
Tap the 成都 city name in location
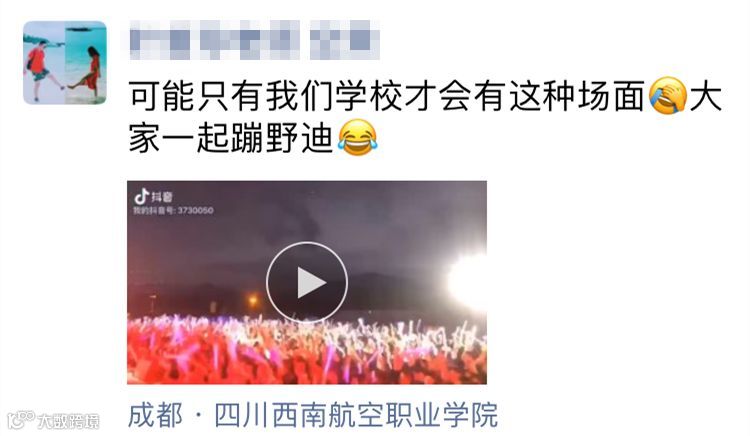[155, 415]
